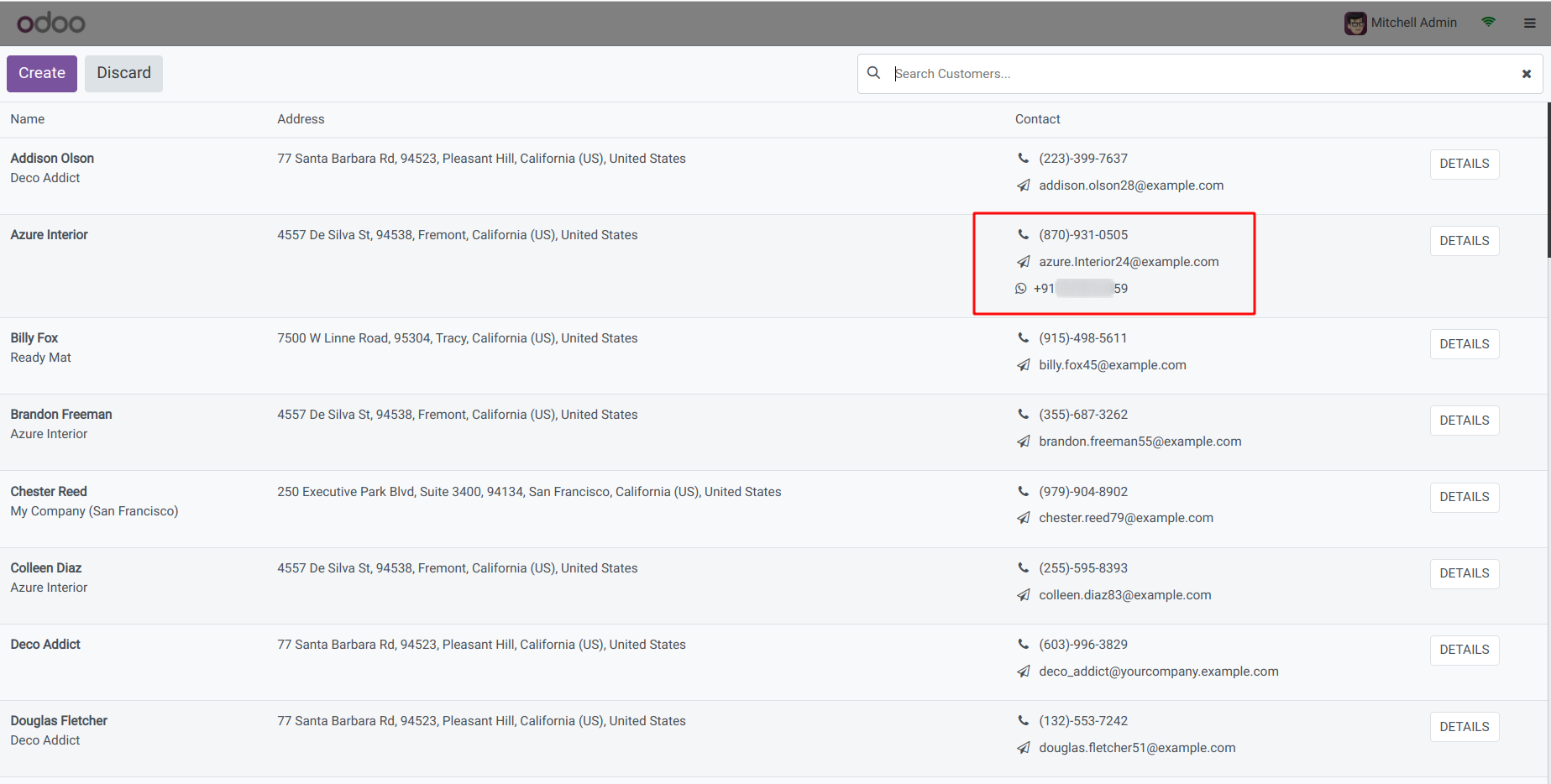Open DETAILS for Azure Interior
This screenshot has width=1551, height=784.
coord(1465,241)
